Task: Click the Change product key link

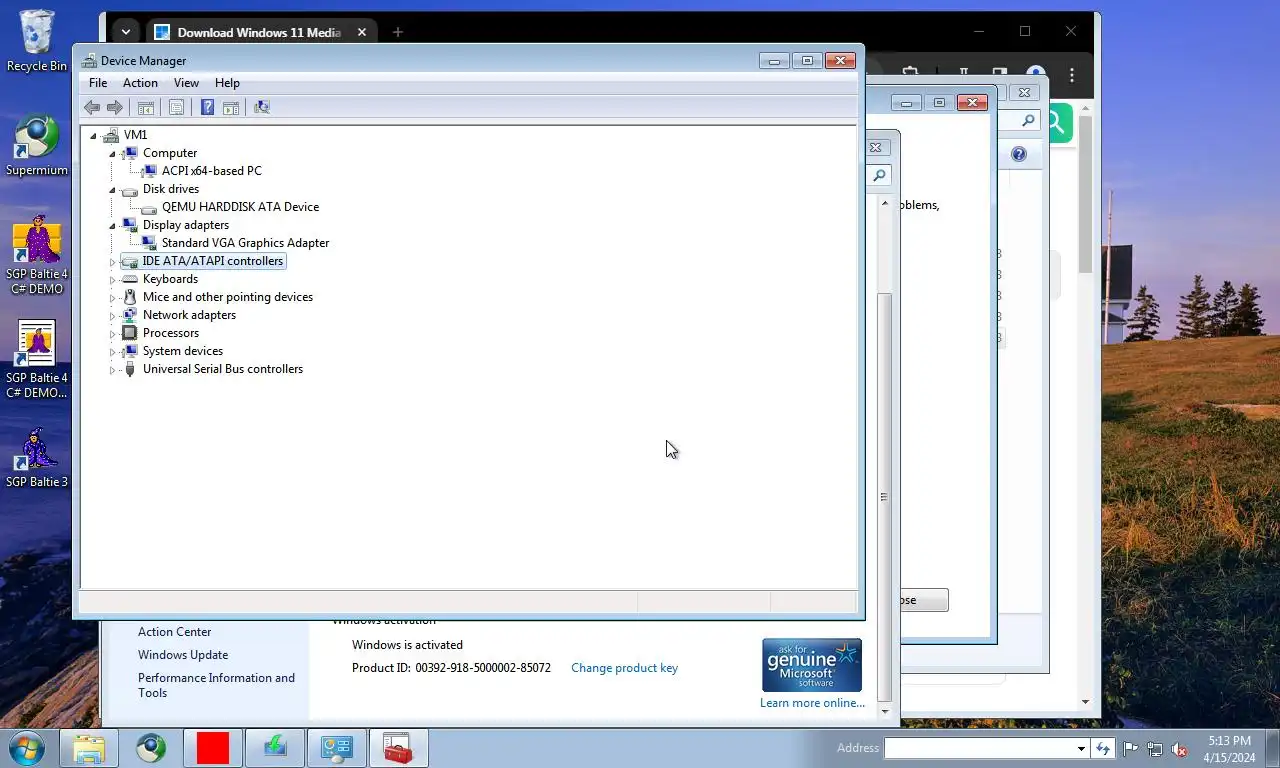Action: (624, 668)
